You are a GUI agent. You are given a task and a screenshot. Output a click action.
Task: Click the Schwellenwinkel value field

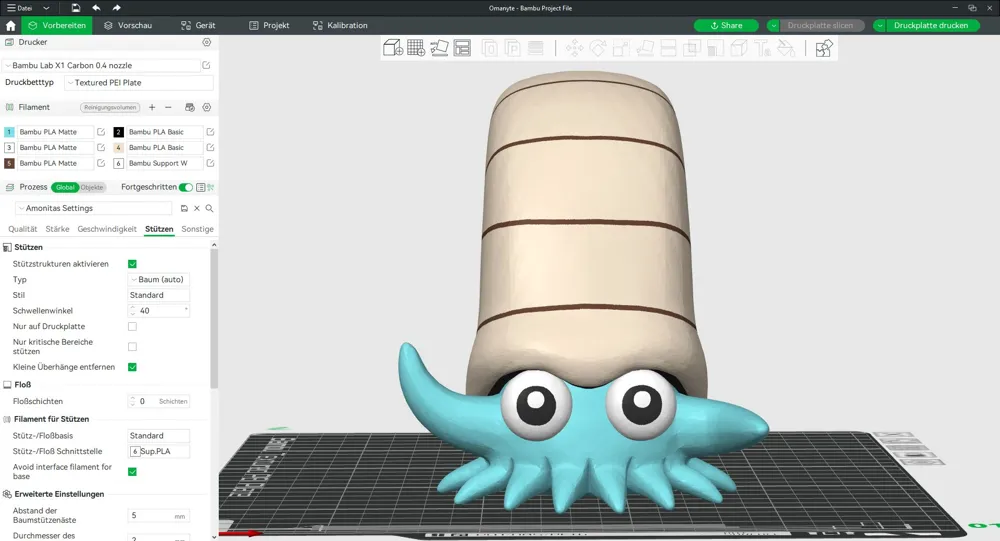(x=159, y=311)
